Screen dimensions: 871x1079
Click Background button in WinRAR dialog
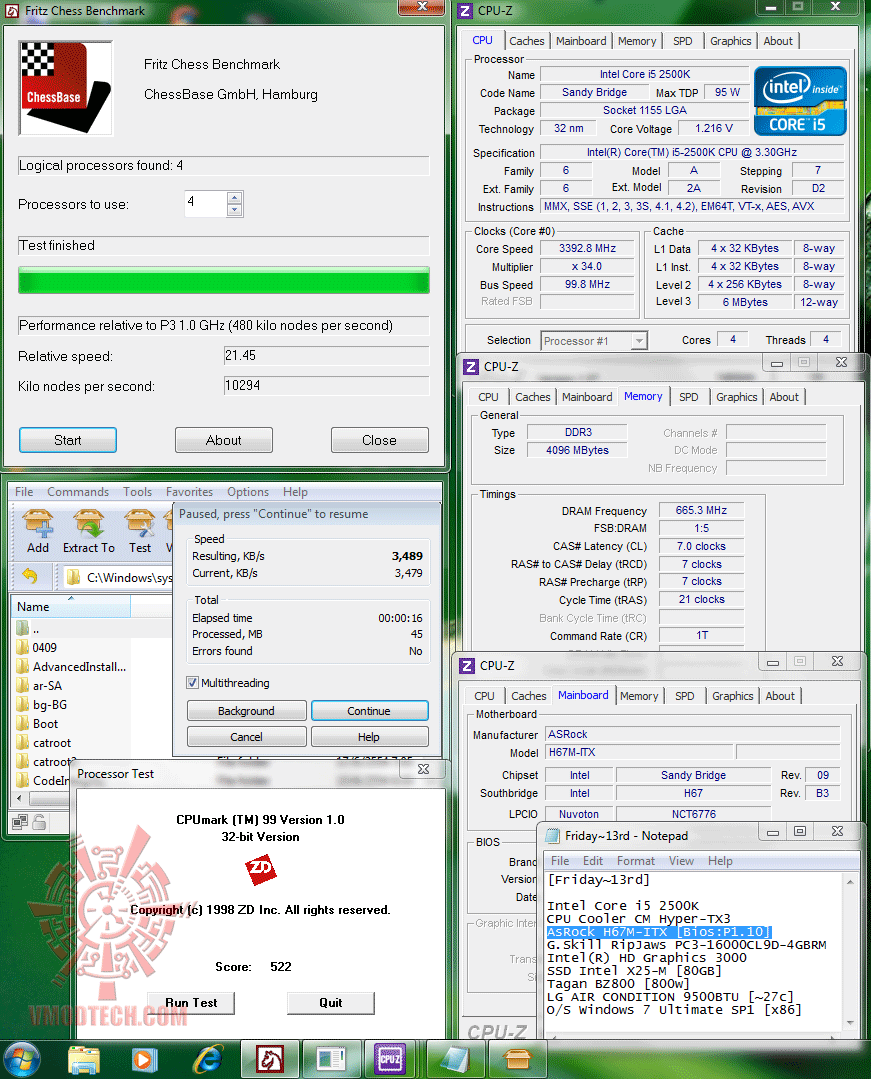tap(246, 711)
